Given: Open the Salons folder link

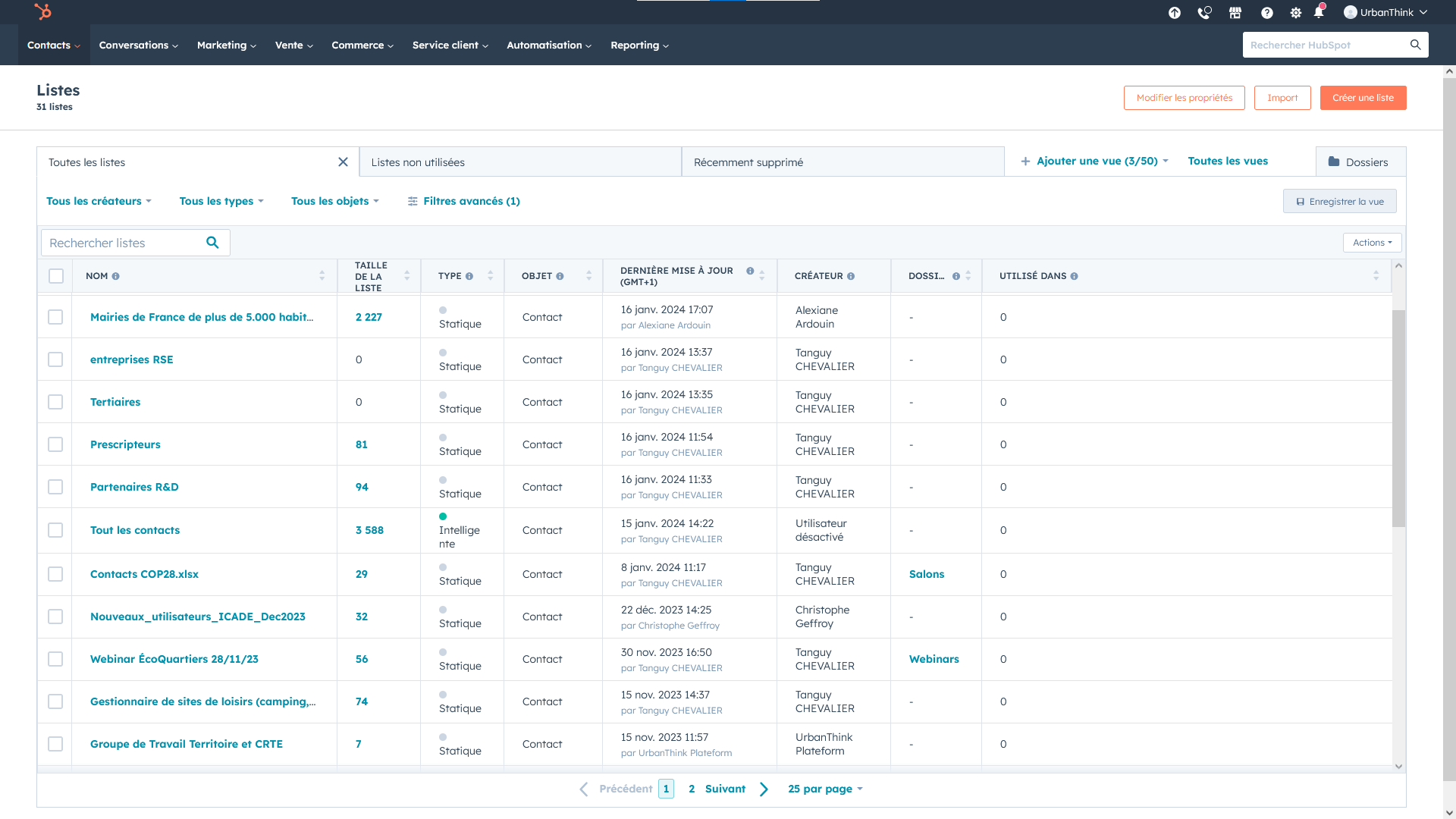Looking at the screenshot, I should [x=927, y=574].
